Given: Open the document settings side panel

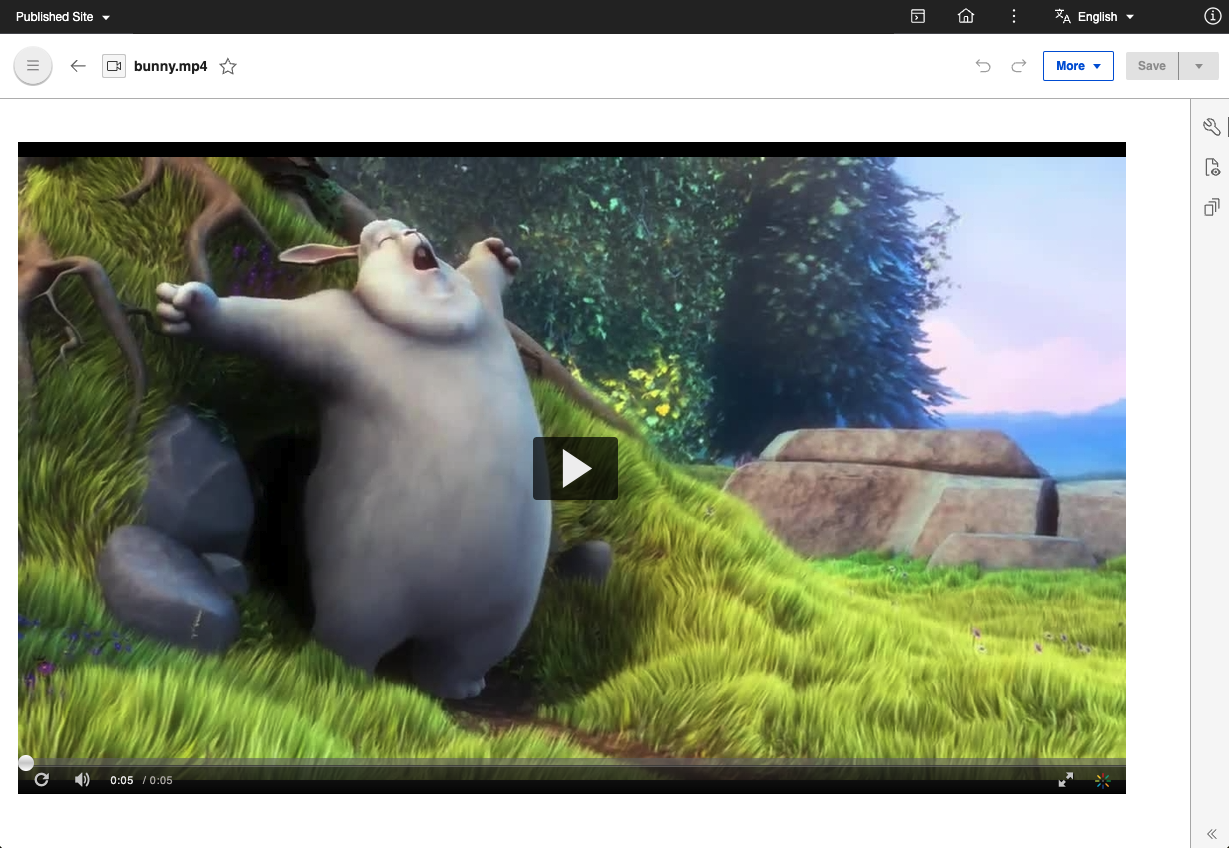Looking at the screenshot, I should pos(1211,167).
